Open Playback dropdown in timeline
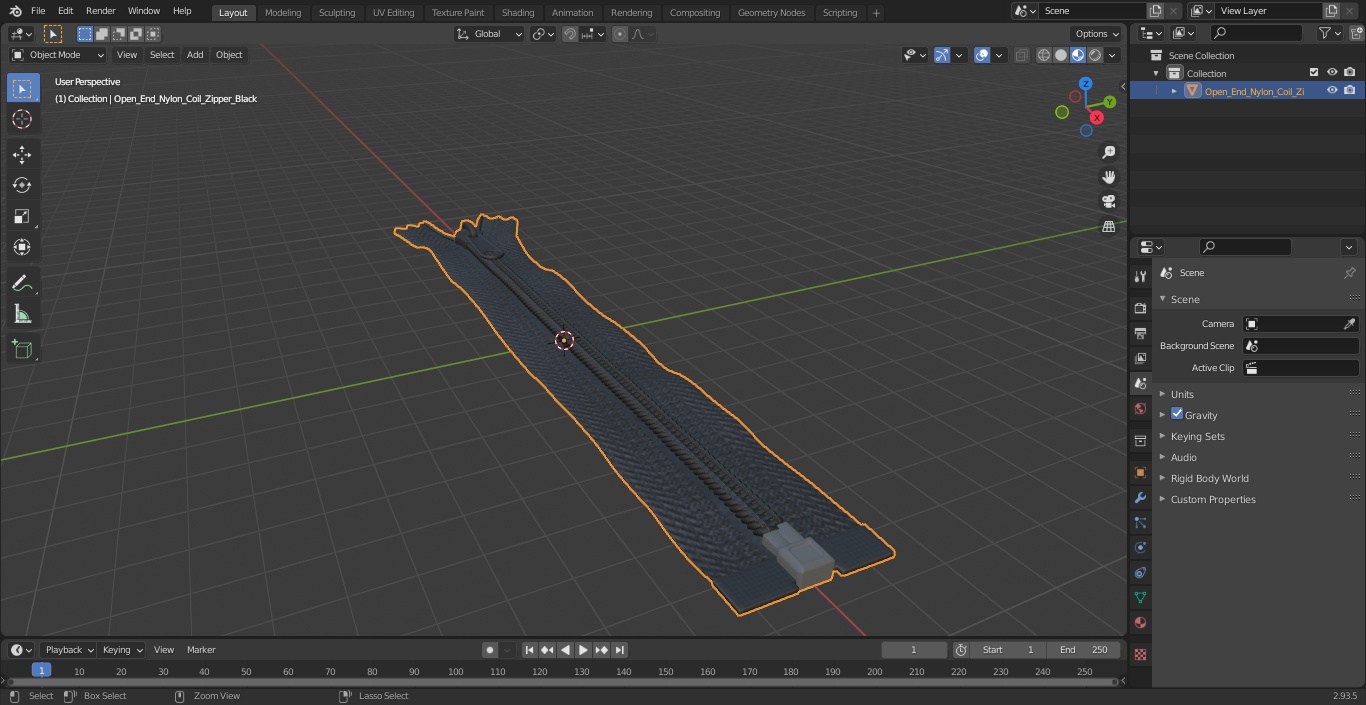The height and width of the screenshot is (705, 1366). 68,650
